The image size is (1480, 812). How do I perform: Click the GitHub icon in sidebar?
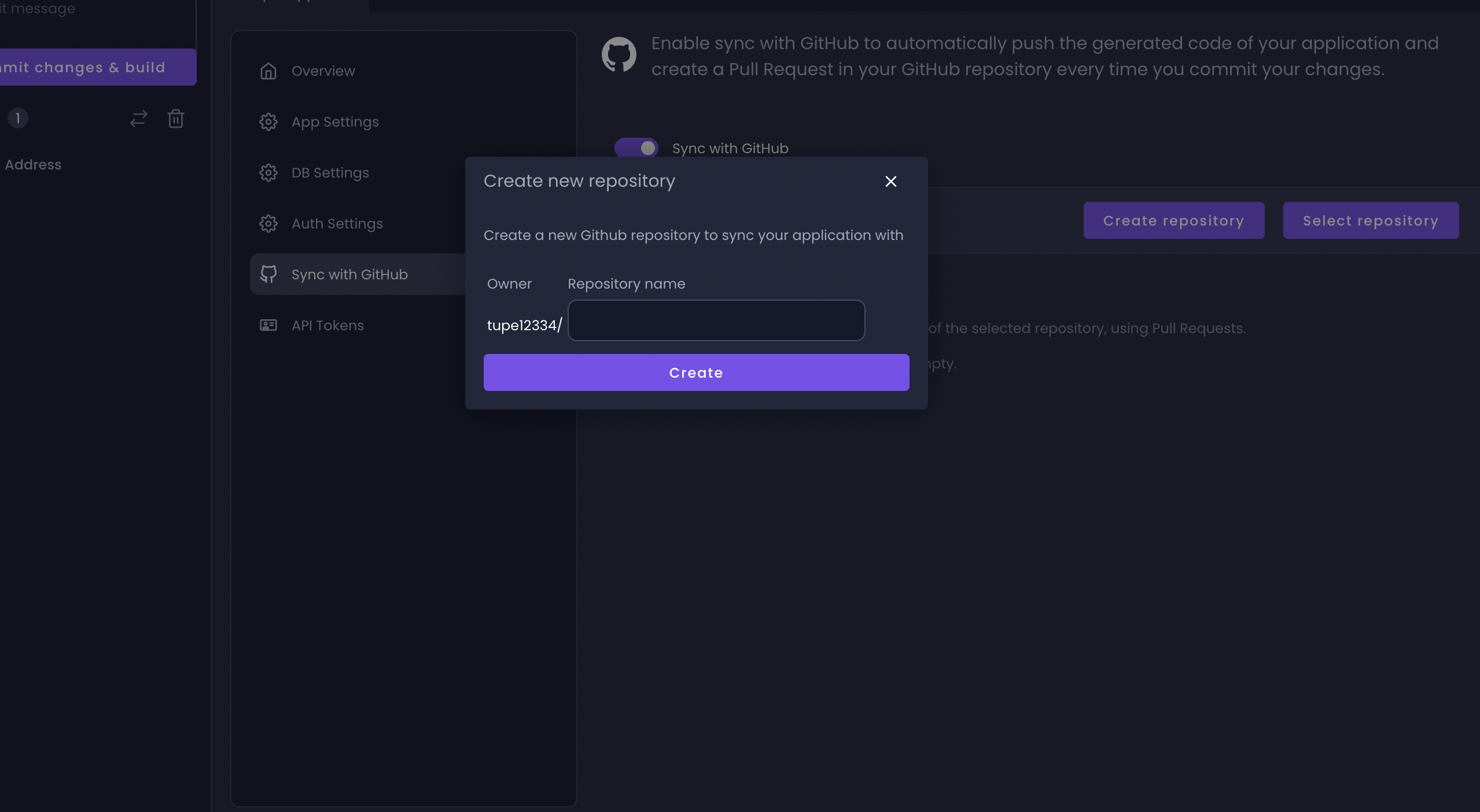268,274
